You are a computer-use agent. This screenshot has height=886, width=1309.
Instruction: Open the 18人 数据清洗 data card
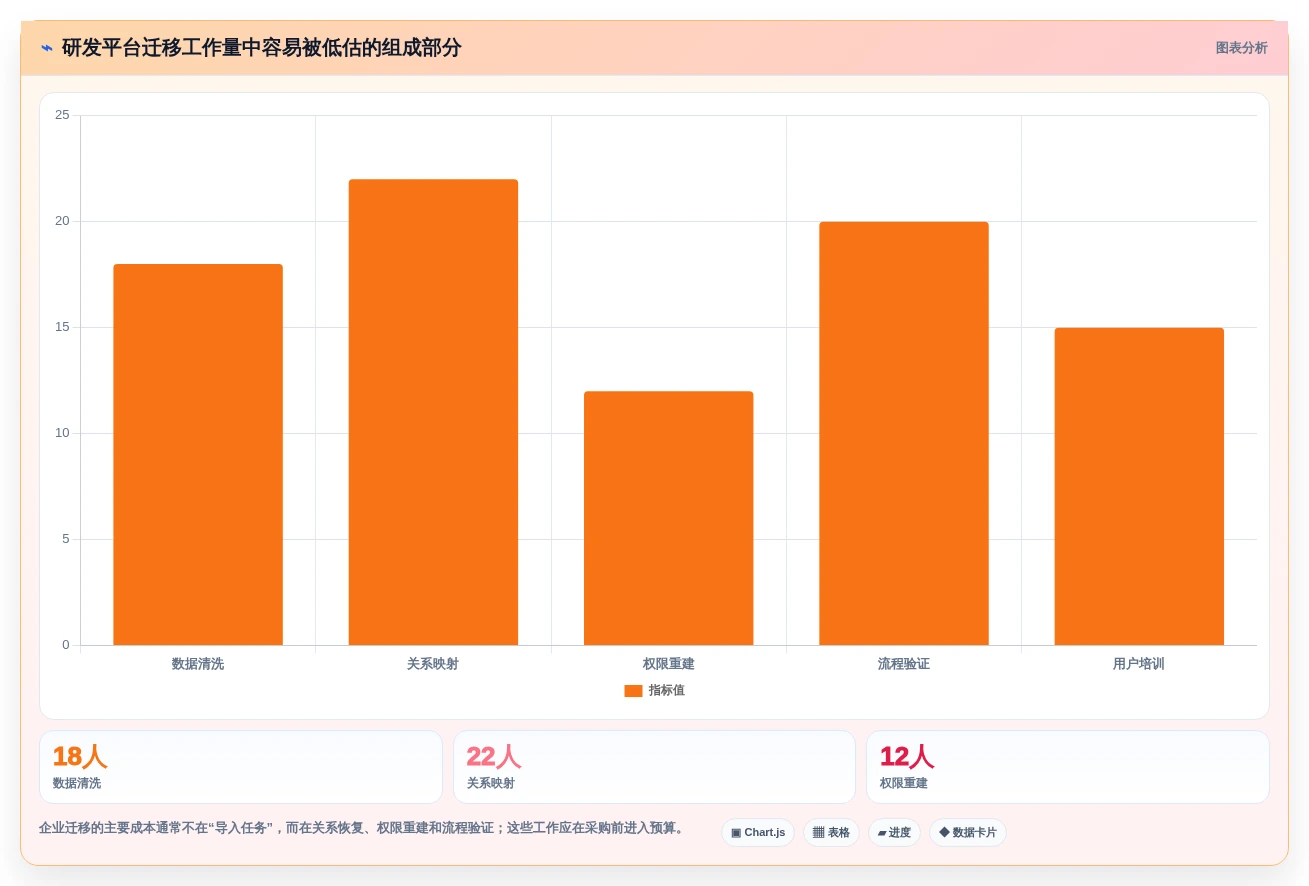pyautogui.click(x=241, y=767)
